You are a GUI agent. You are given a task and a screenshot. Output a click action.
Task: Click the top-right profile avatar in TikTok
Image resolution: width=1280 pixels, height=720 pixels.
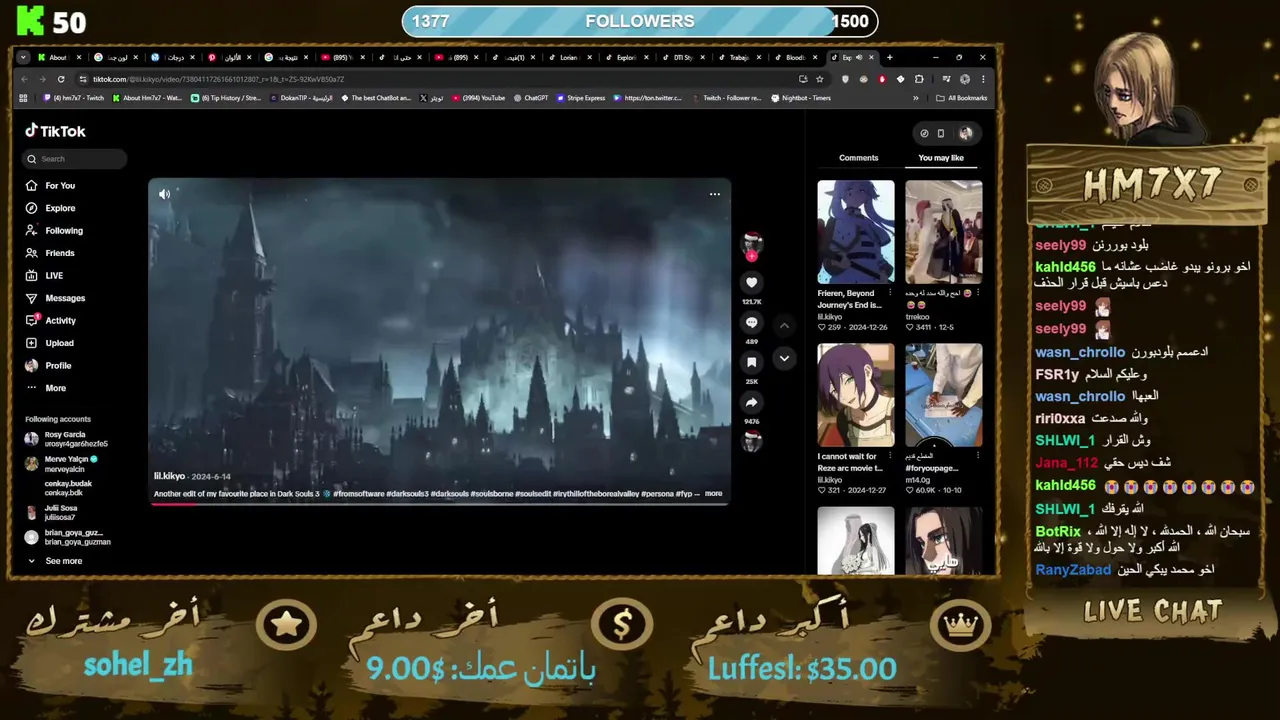965,133
